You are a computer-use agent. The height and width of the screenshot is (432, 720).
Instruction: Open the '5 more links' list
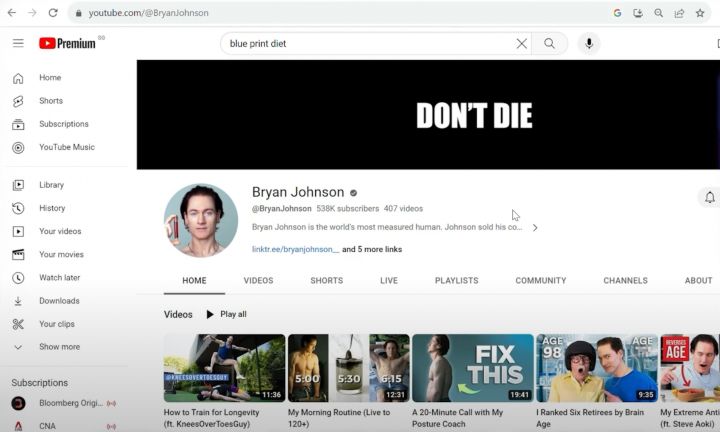(x=372, y=249)
